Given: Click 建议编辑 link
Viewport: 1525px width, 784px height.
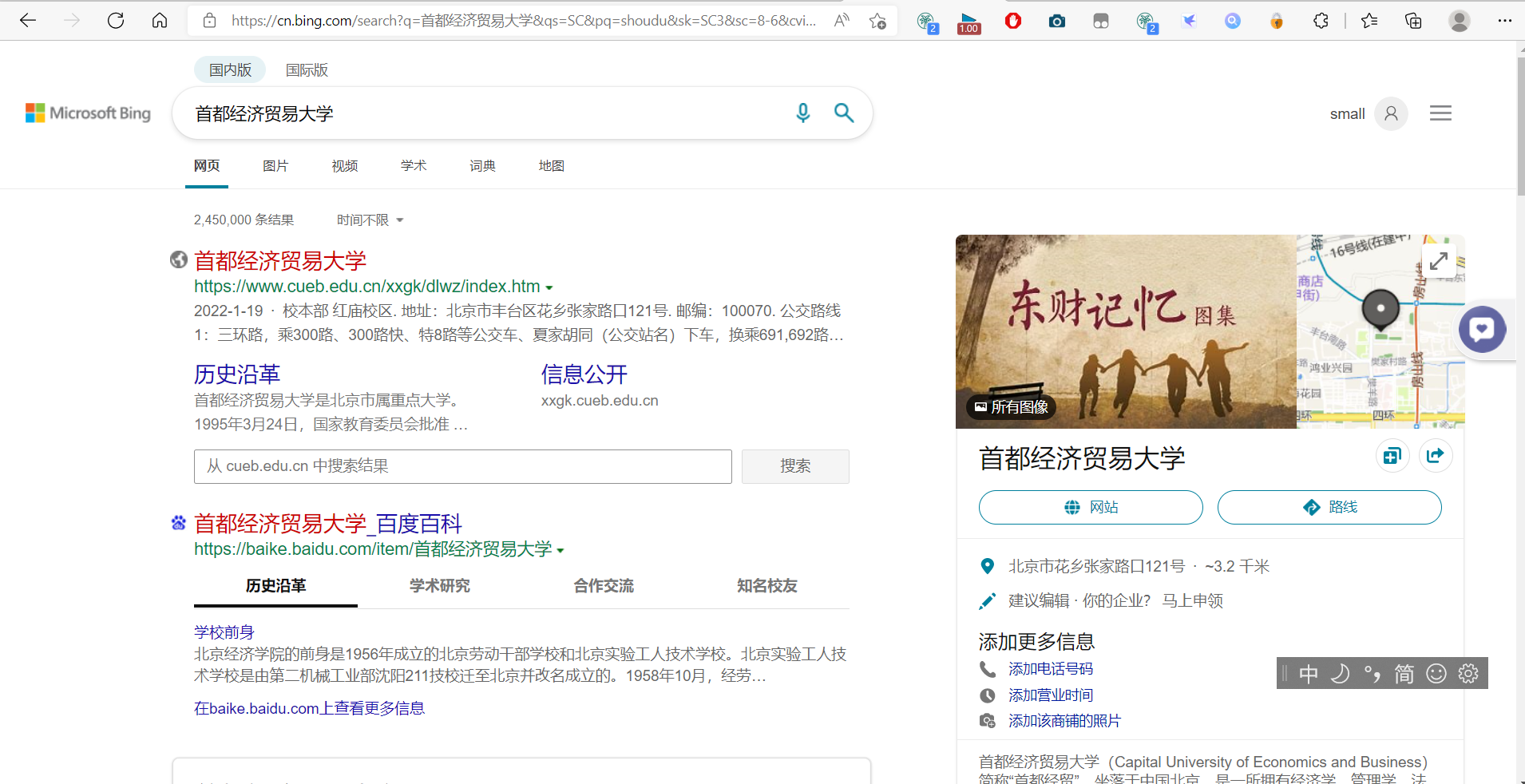Looking at the screenshot, I should tap(1039, 600).
